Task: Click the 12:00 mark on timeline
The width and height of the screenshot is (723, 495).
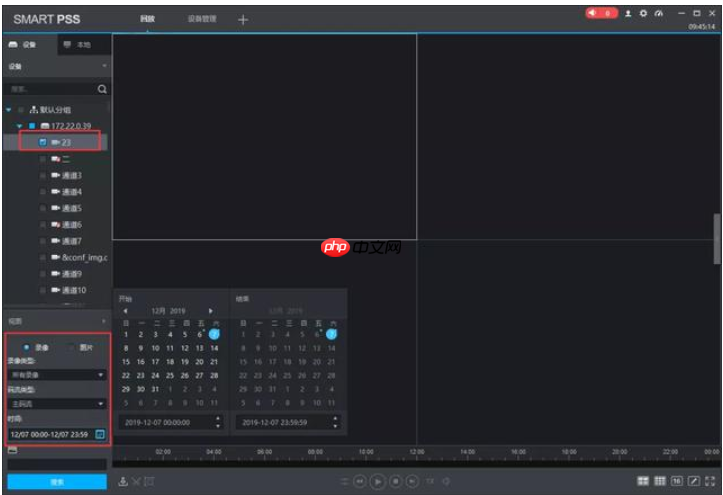Action: [417, 452]
